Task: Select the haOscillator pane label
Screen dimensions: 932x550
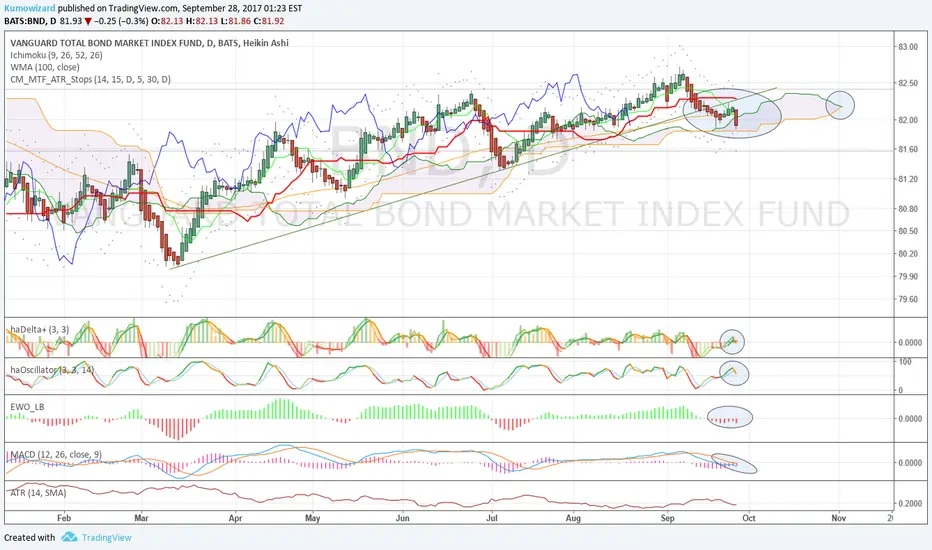Action: coord(52,370)
